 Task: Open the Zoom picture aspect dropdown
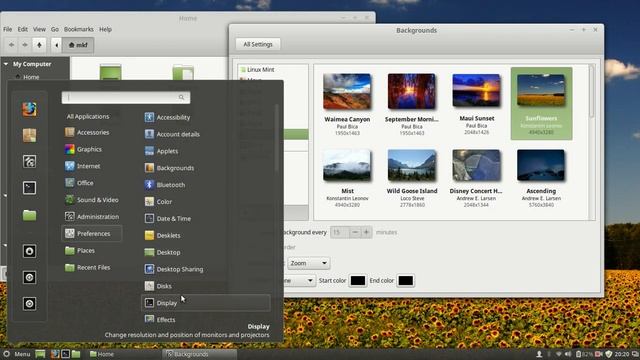point(309,263)
